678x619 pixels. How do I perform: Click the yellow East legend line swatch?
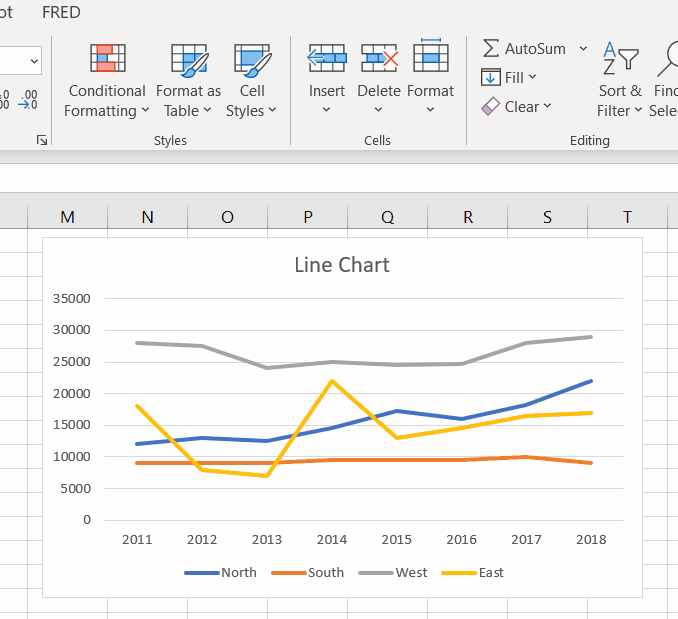pyautogui.click(x=459, y=573)
